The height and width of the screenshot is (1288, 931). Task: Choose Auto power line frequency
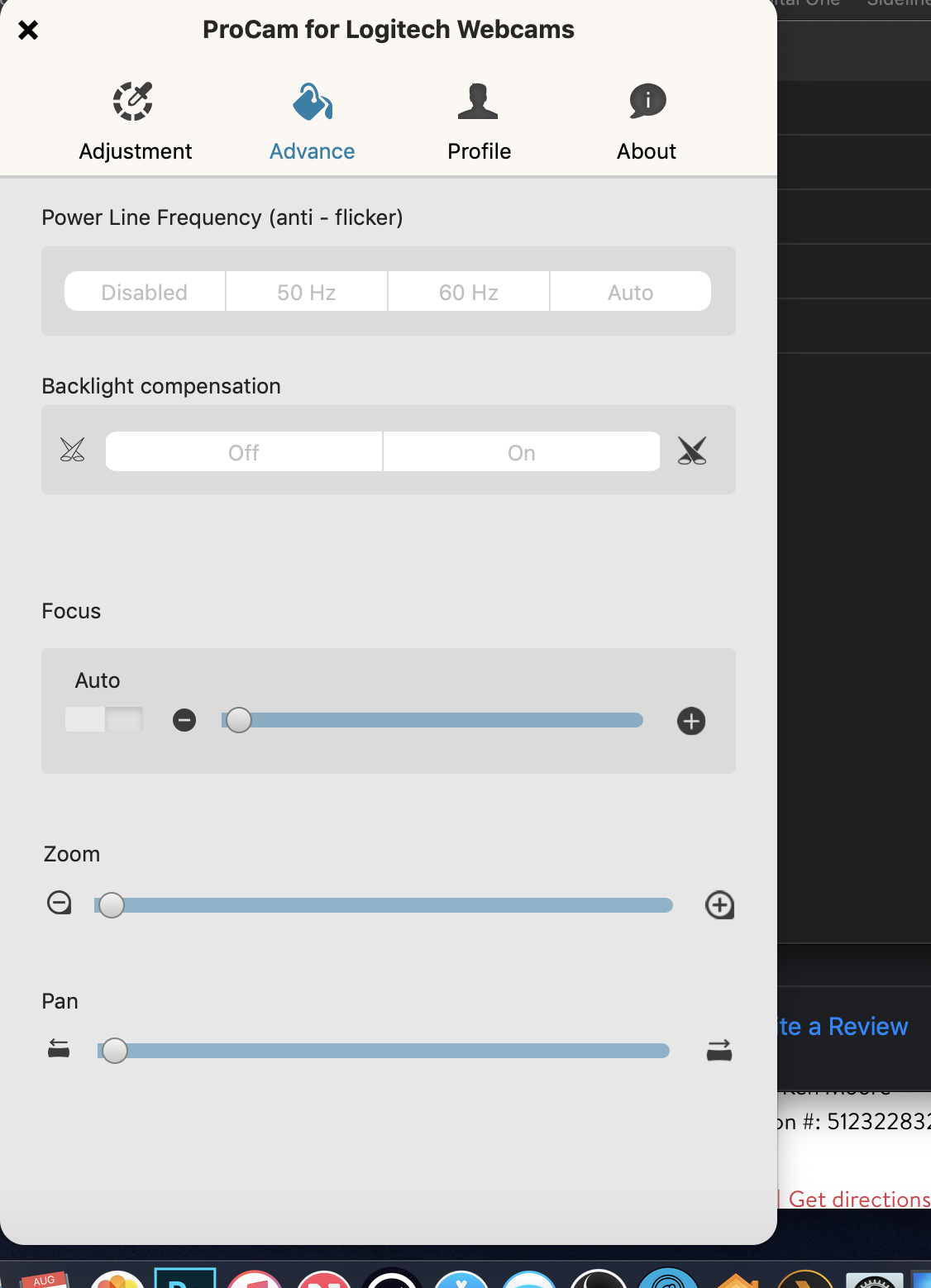point(631,292)
